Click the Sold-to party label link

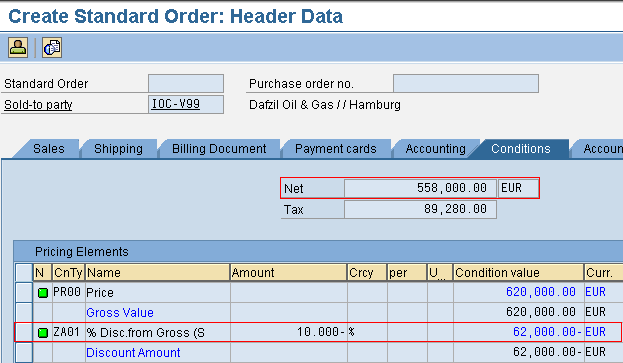(x=38, y=105)
